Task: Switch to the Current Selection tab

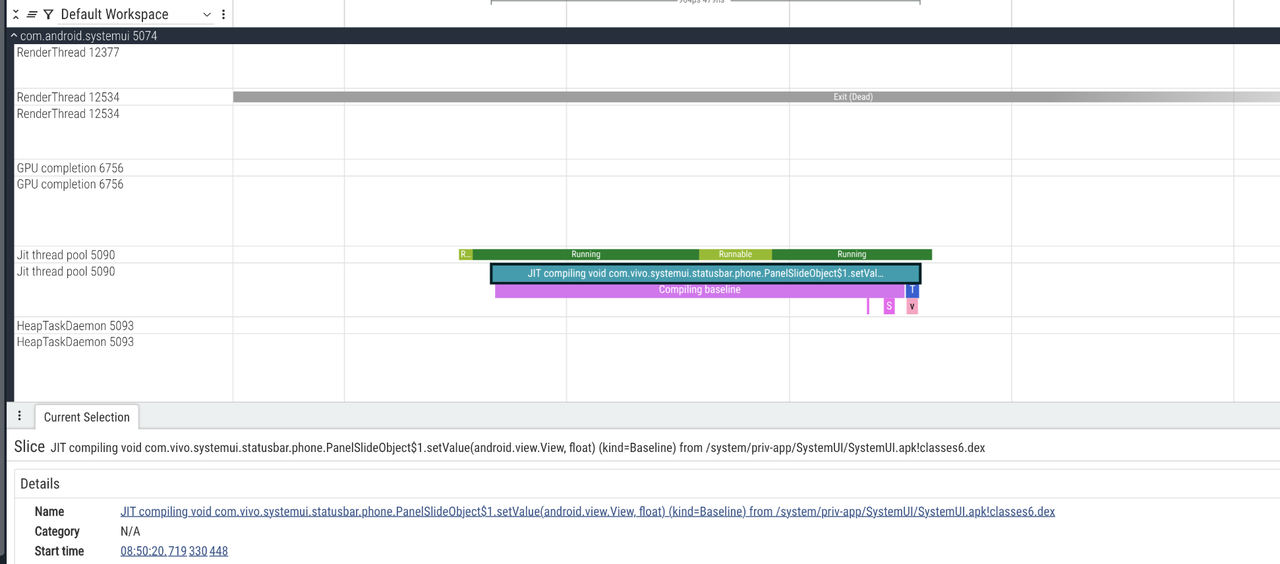Action: pos(87,417)
